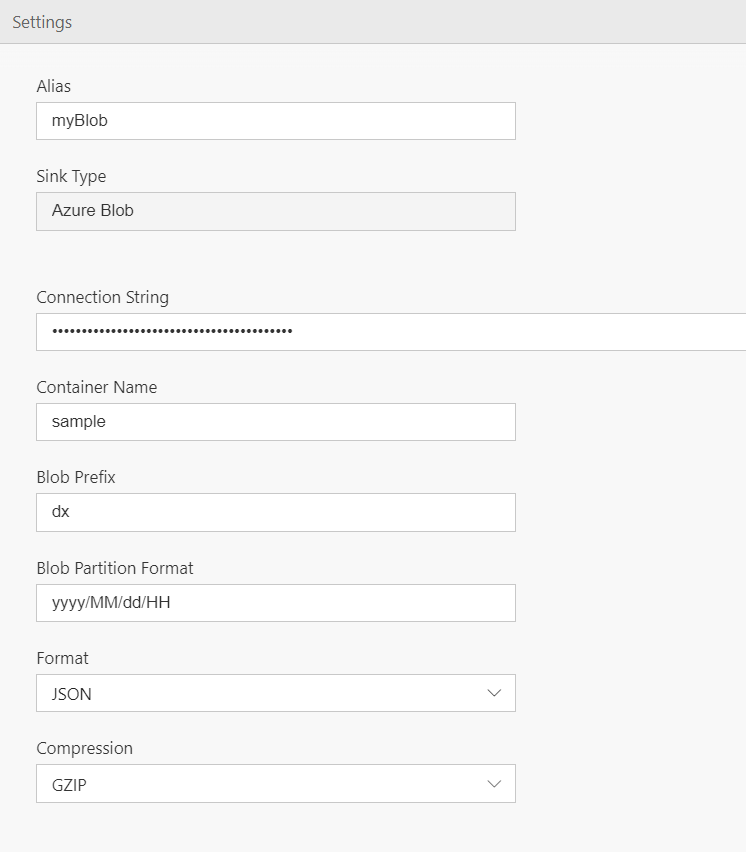Image resolution: width=746 pixels, height=852 pixels.
Task: Click the Sink Type field showing Azure Blob
Action: click(276, 211)
